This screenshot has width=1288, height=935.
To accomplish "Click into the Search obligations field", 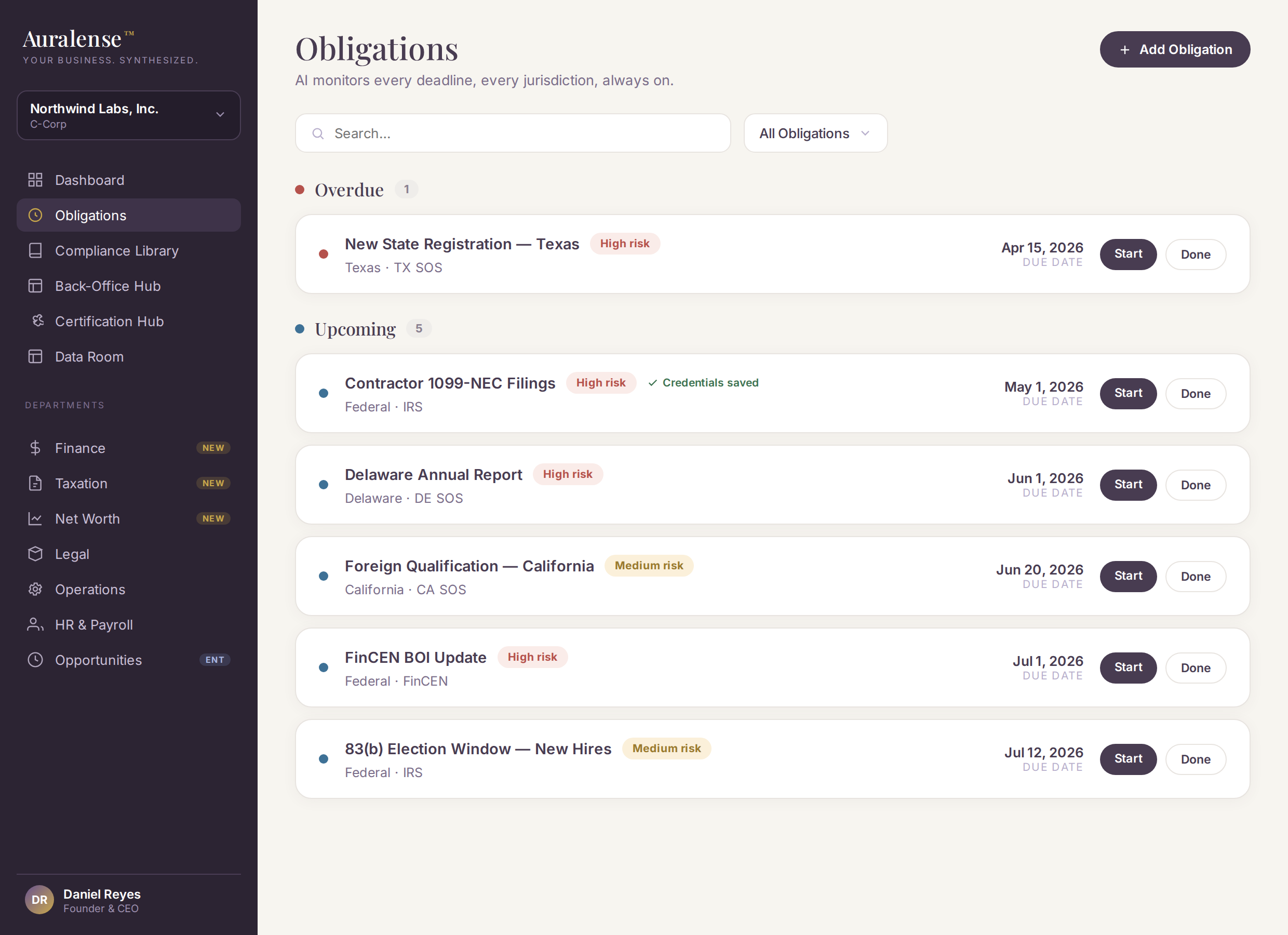I will pos(513,133).
